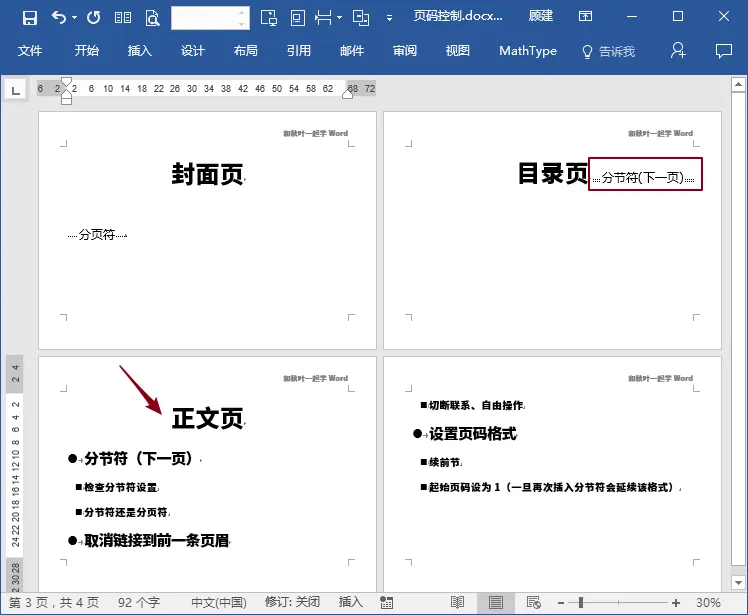The height and width of the screenshot is (615, 748).
Task: Click the first line indent marker on ruler
Action: tap(67, 82)
